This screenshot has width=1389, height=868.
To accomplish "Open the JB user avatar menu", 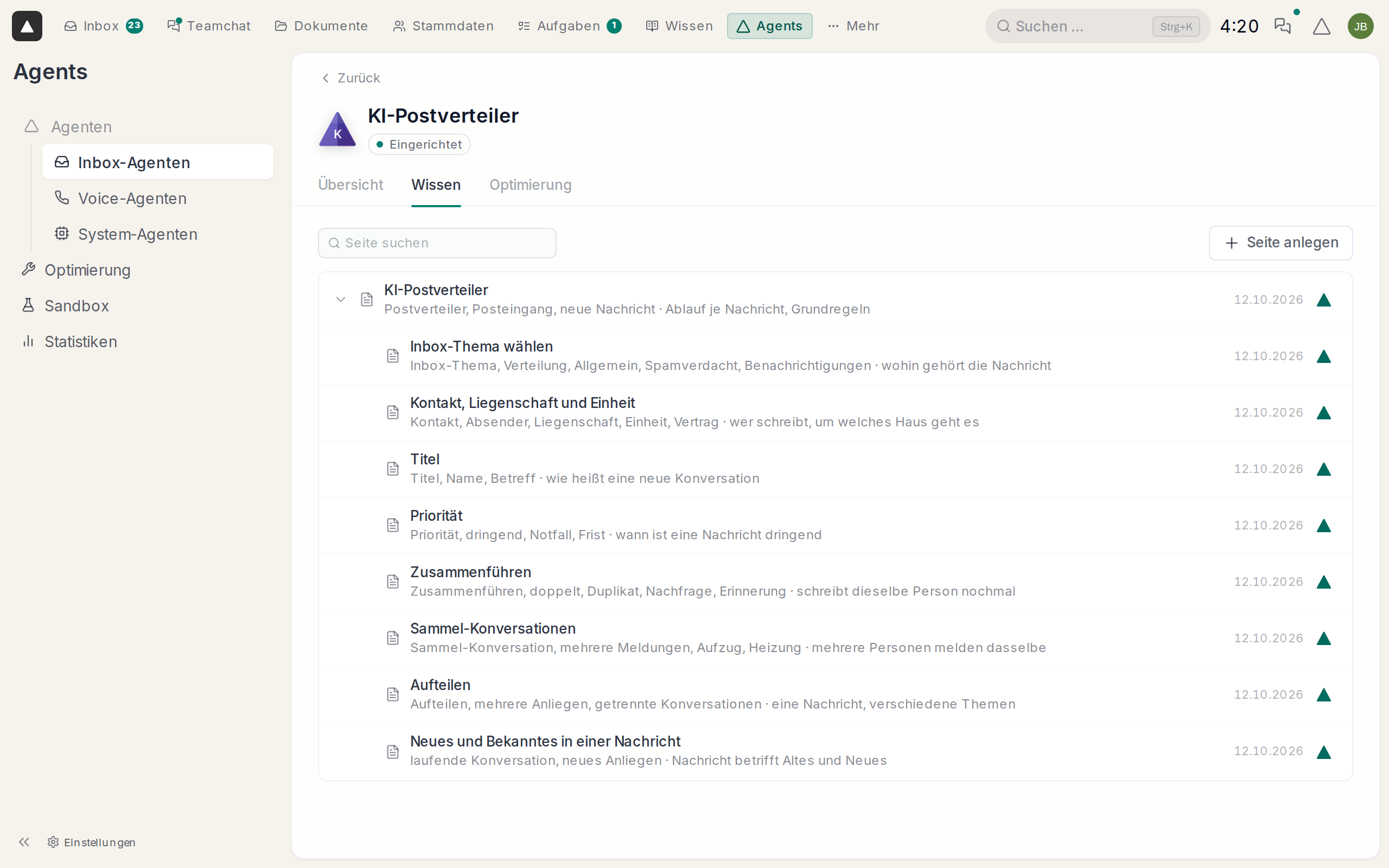I will point(1360,26).
